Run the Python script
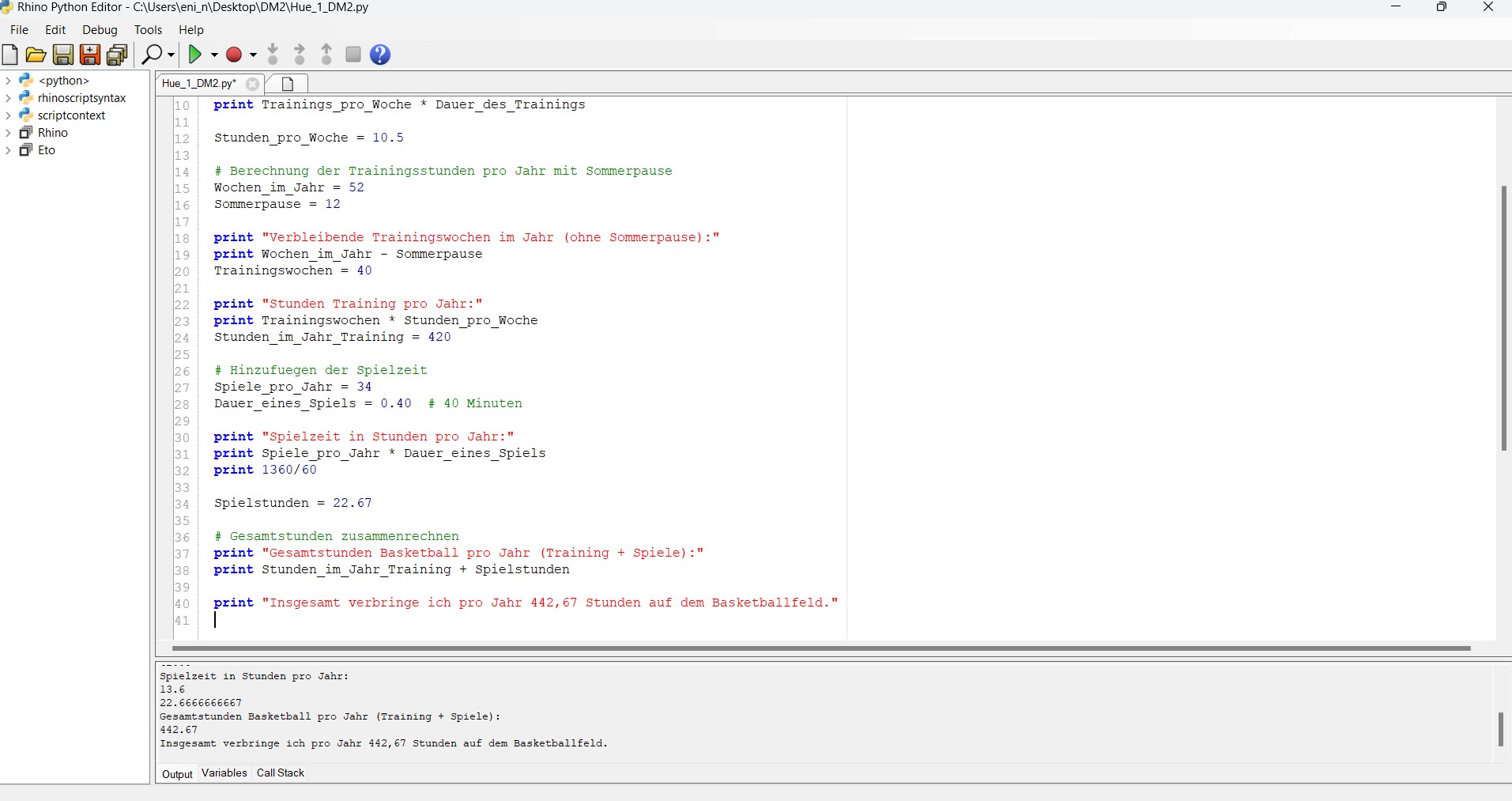The image size is (1512, 801). click(x=196, y=55)
